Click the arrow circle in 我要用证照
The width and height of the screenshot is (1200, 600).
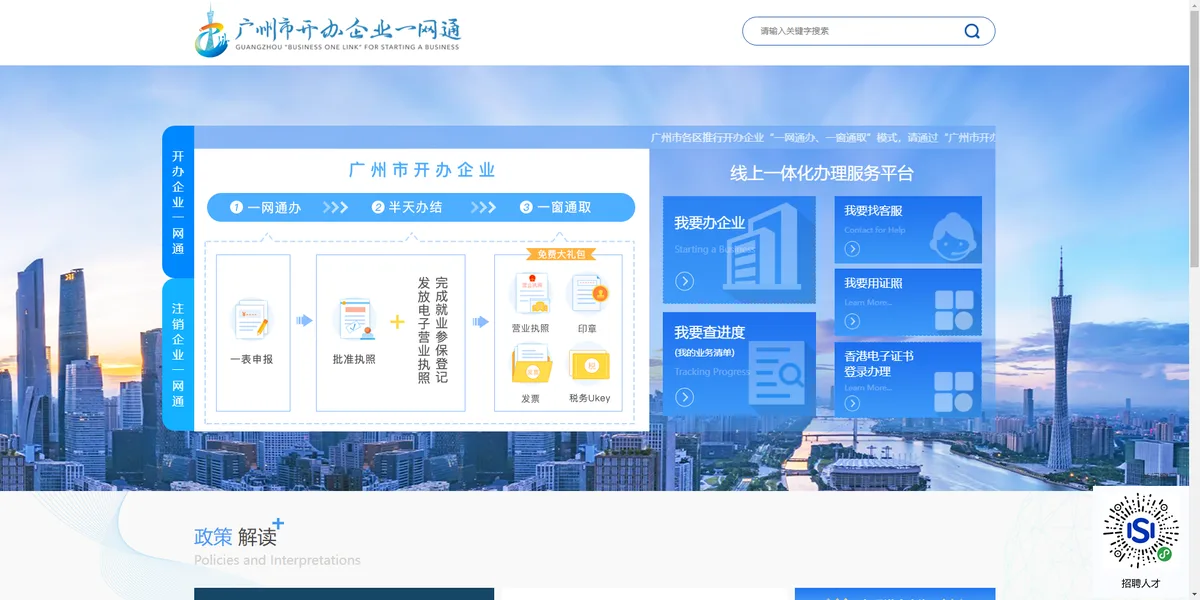click(x=852, y=321)
